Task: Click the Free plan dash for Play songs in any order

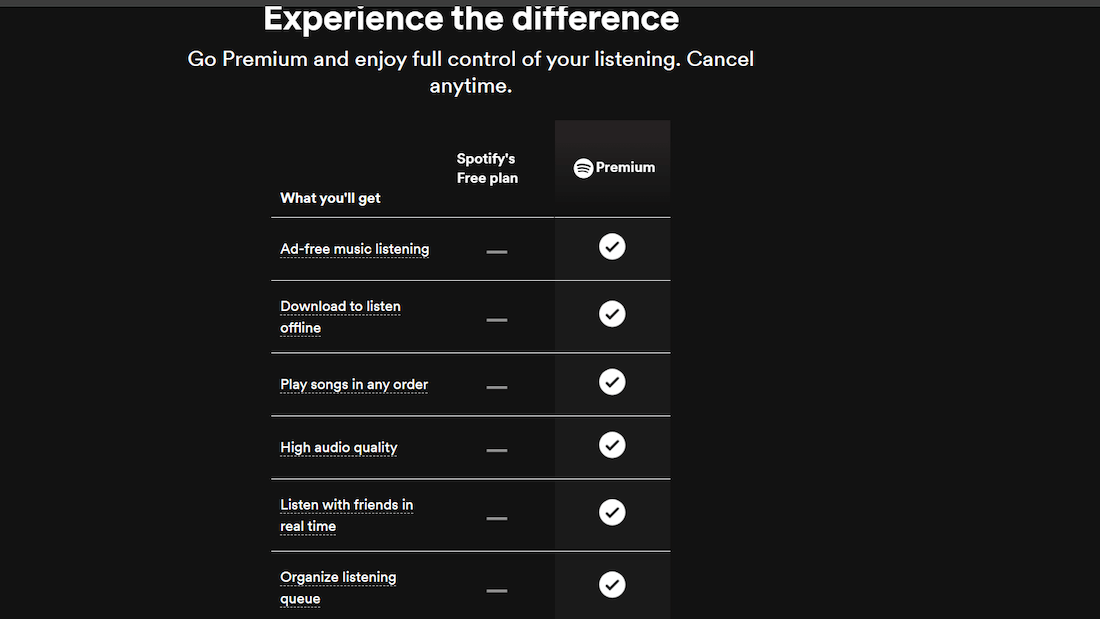Action: pyautogui.click(x=497, y=387)
